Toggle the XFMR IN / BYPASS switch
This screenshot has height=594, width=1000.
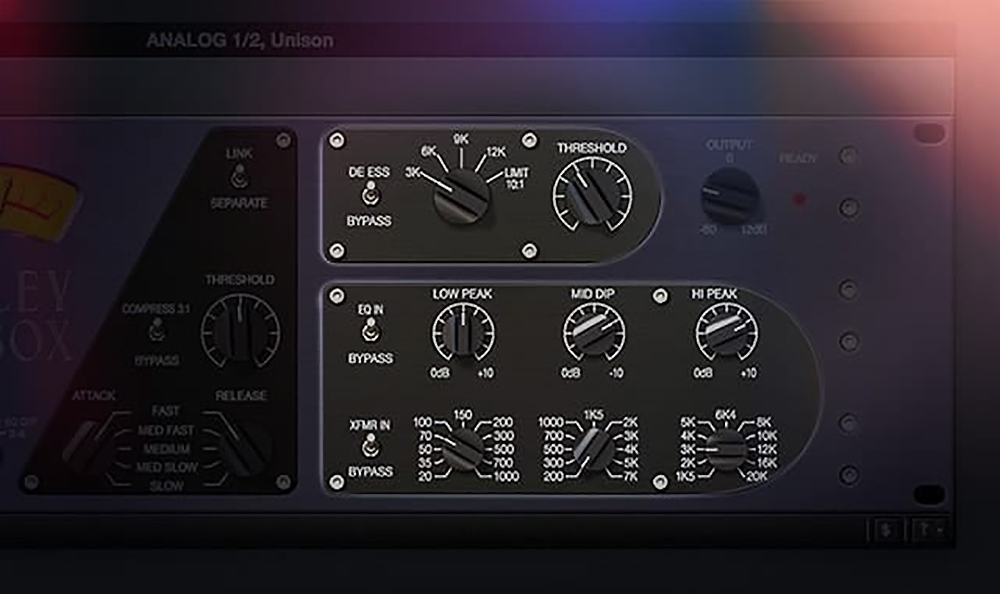369,447
